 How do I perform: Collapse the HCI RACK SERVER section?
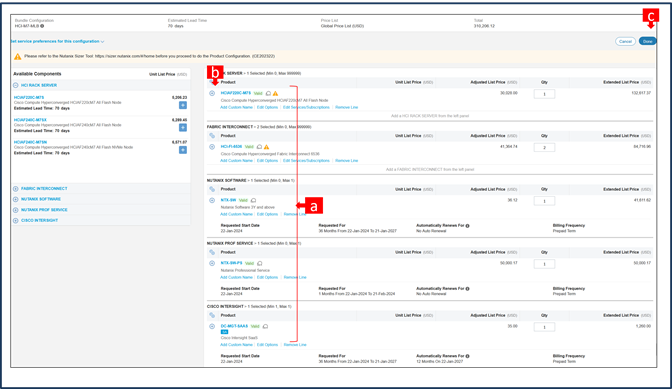16,85
